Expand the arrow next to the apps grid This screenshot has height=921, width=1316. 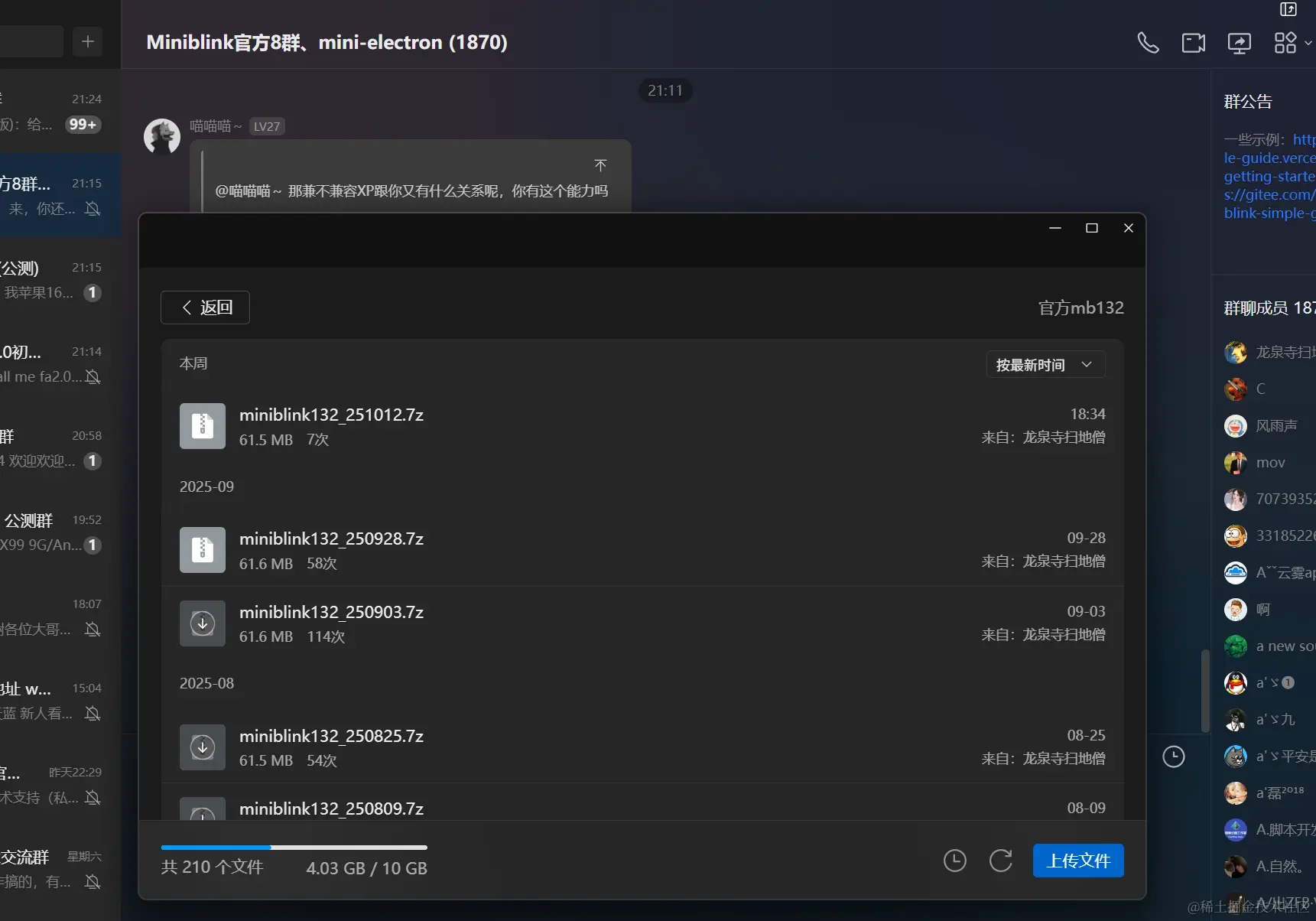(x=1308, y=44)
